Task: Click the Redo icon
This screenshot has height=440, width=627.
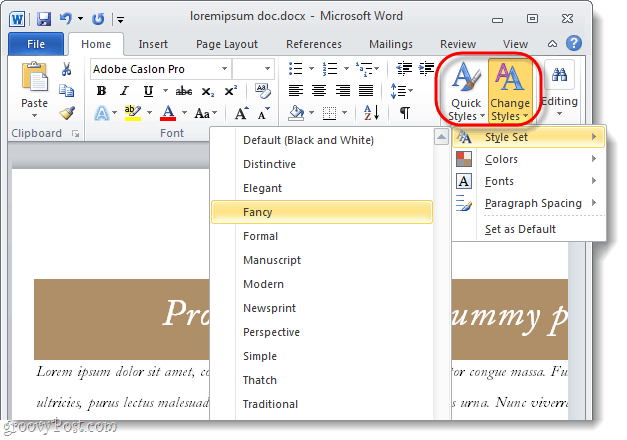Action: coord(98,19)
